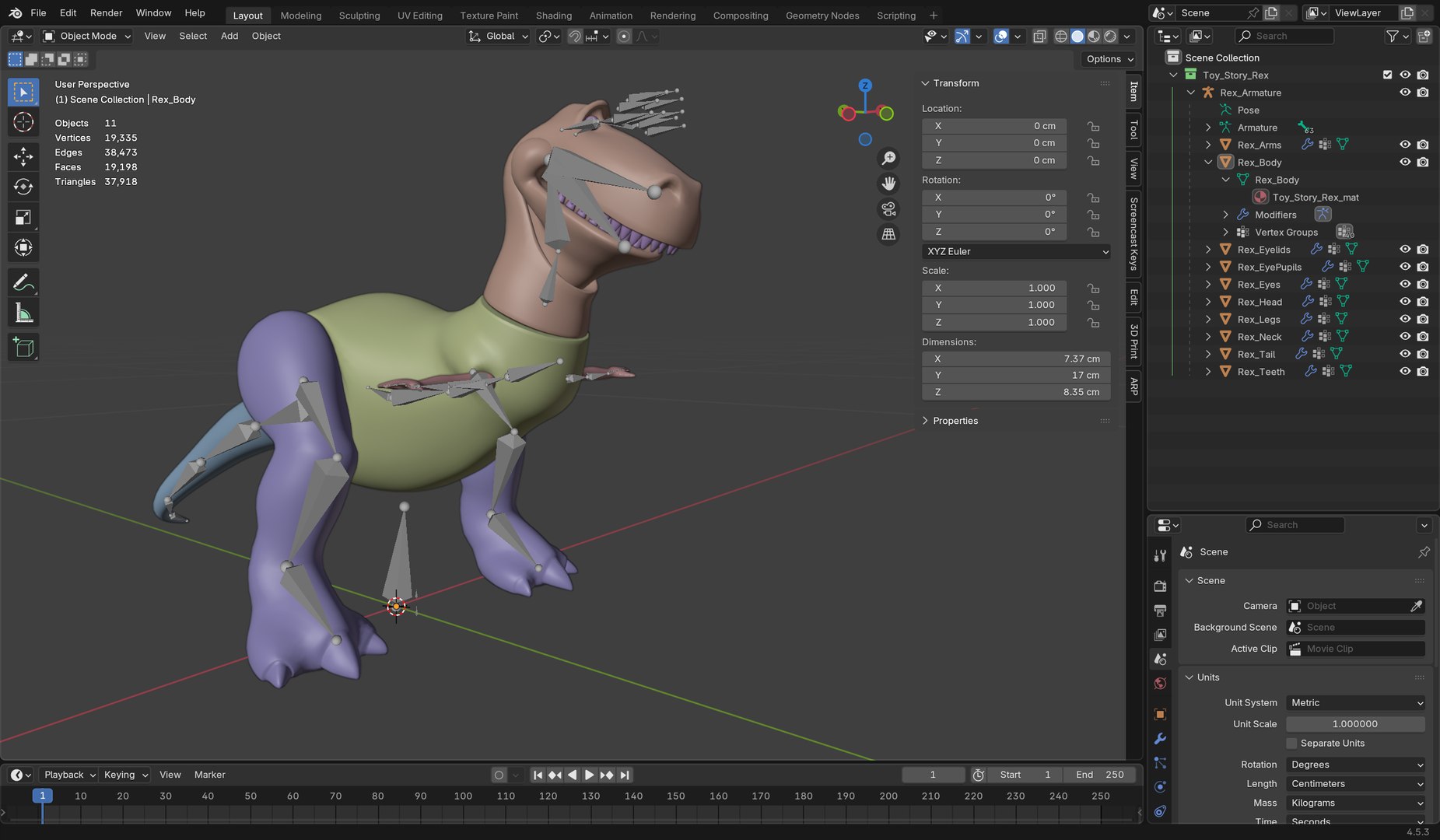Screen dimensions: 1440x840
Task: Toggle the camera view icon
Action: click(888, 208)
